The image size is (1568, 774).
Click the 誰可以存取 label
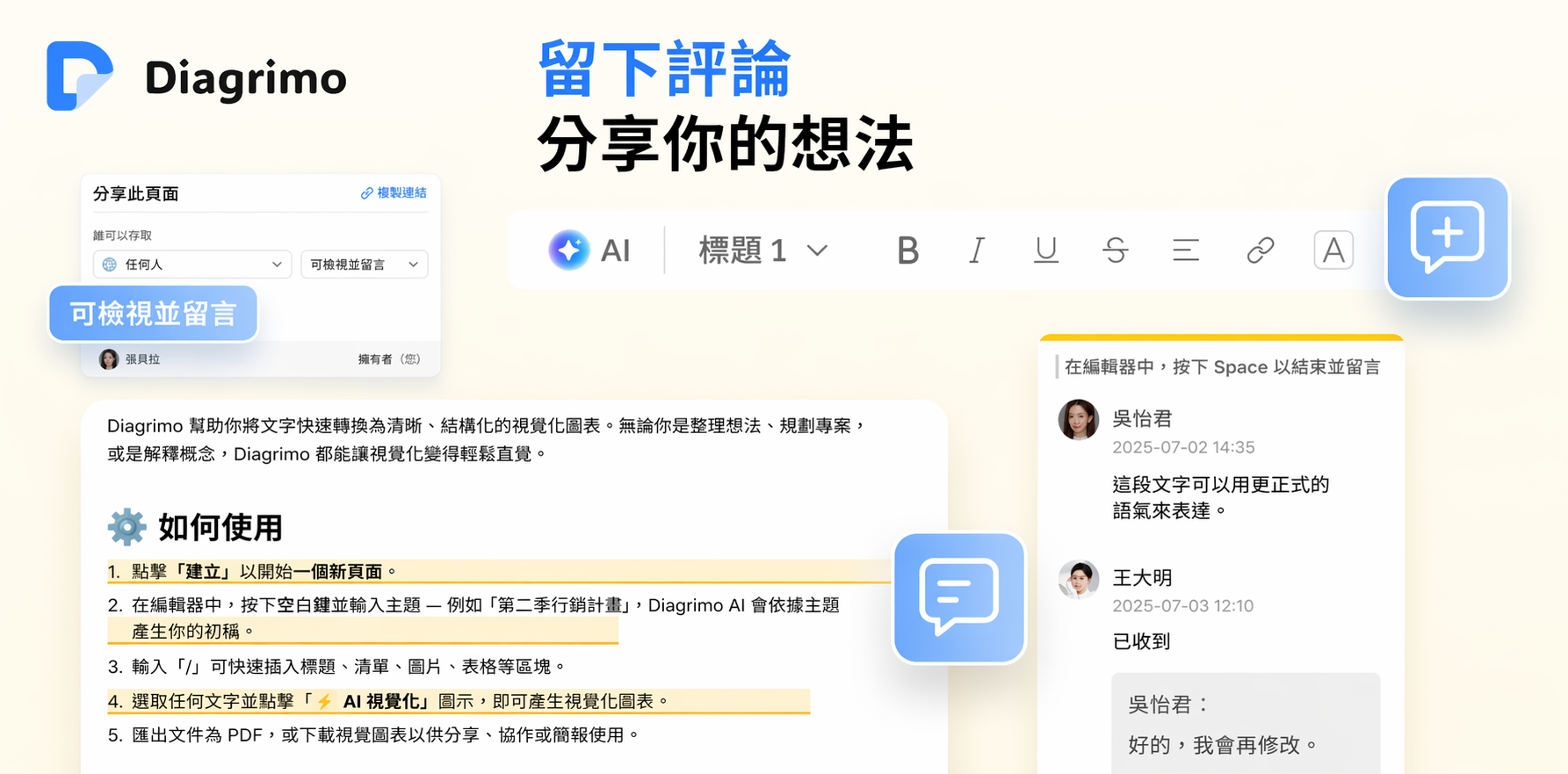(x=122, y=235)
